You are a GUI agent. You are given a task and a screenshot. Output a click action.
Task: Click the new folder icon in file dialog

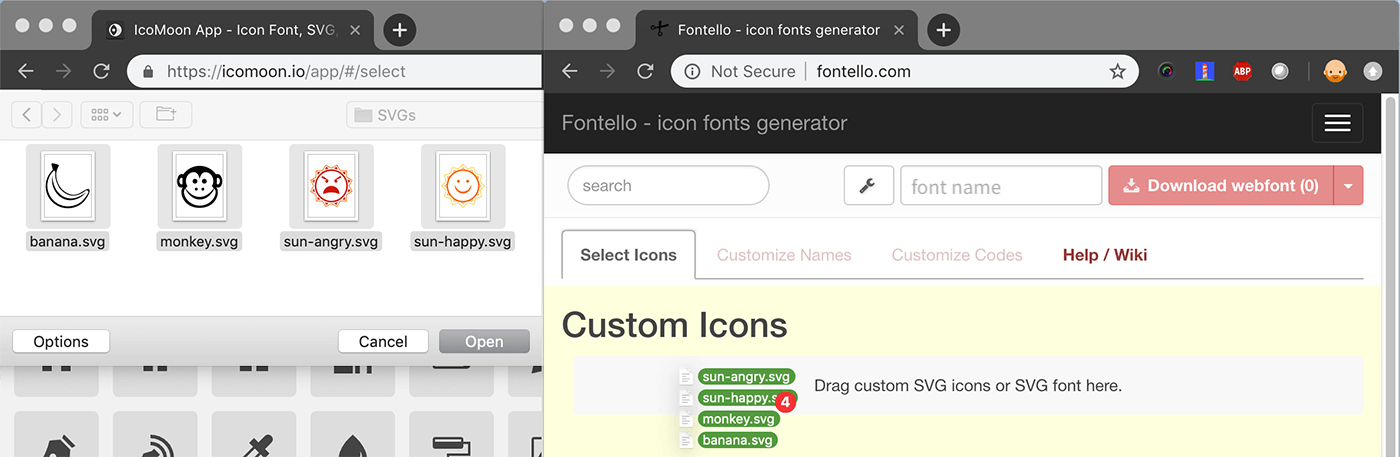[x=166, y=115]
